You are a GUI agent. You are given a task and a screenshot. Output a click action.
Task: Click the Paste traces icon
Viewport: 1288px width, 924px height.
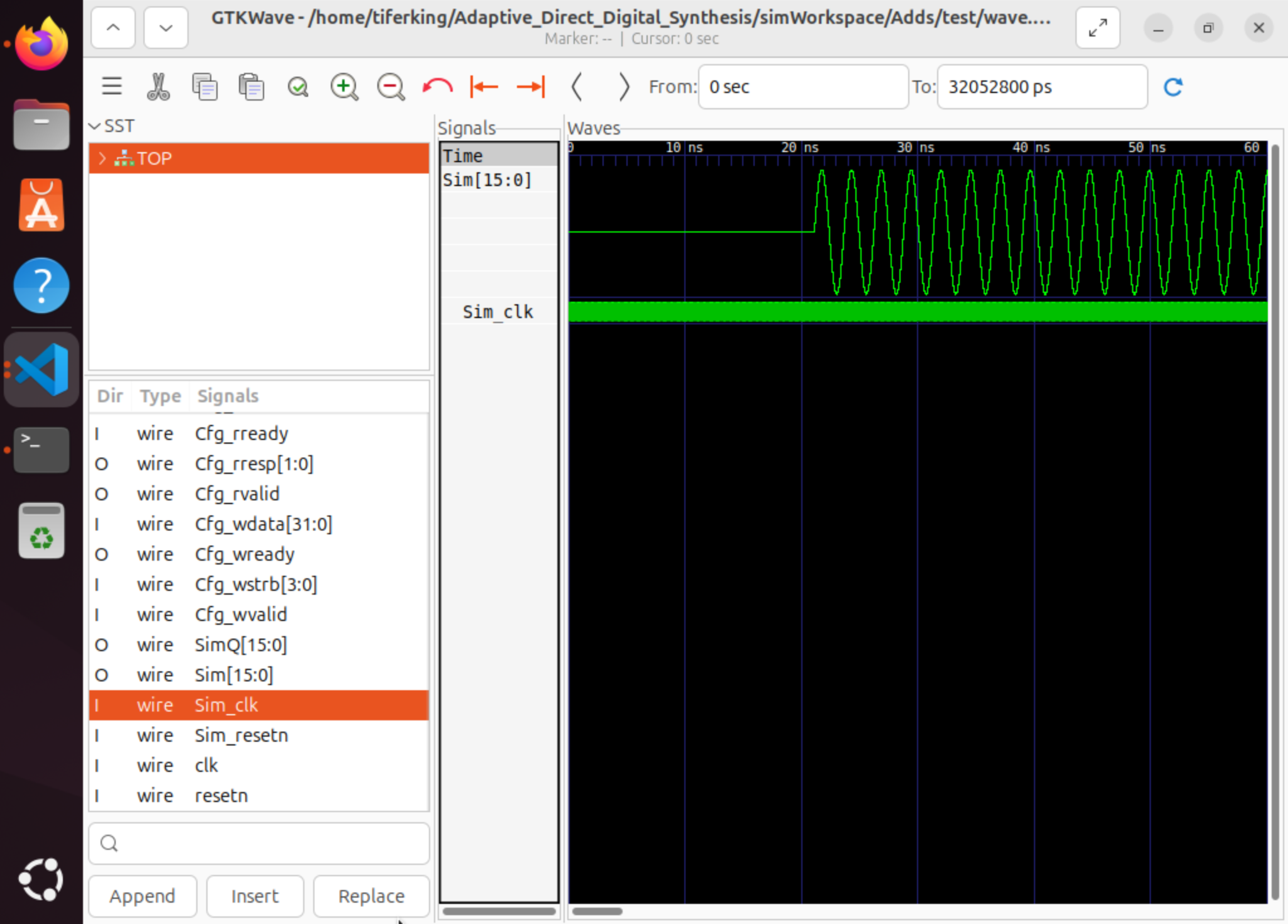click(252, 86)
